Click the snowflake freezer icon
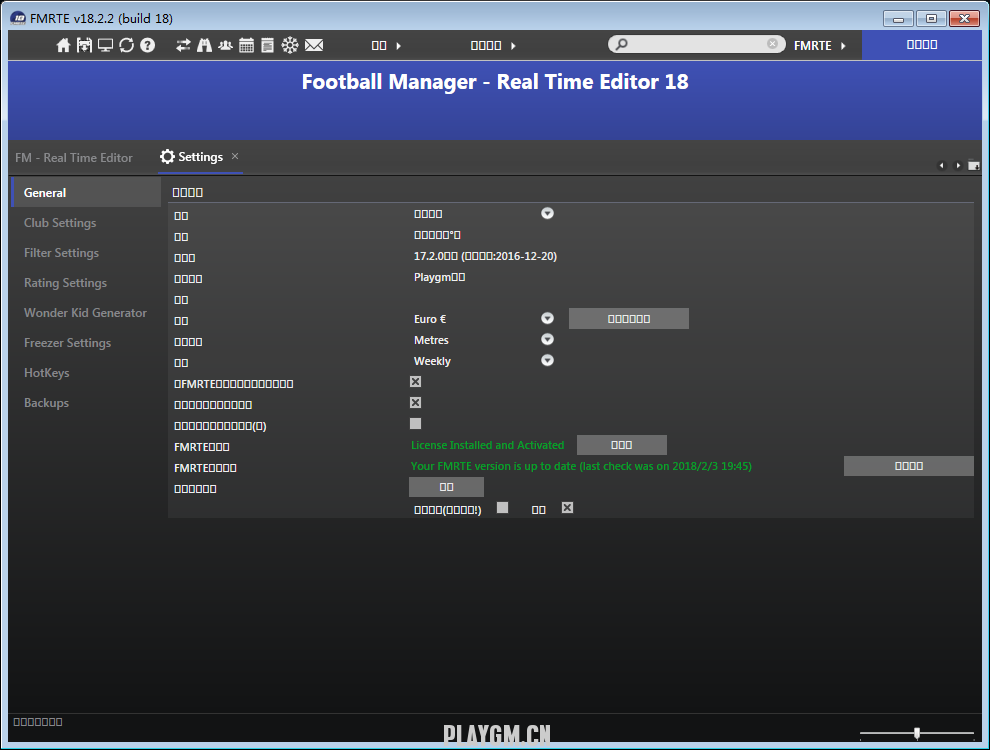The image size is (990, 750). click(289, 45)
